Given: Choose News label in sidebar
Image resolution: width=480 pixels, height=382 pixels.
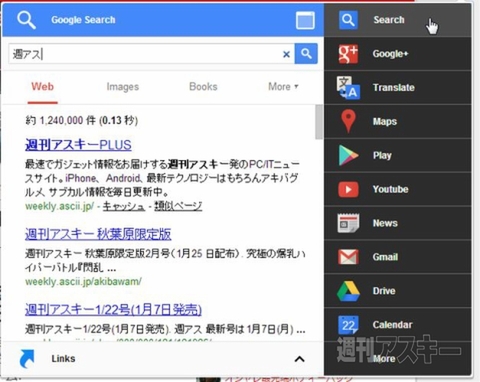Looking at the screenshot, I should click(x=385, y=223).
